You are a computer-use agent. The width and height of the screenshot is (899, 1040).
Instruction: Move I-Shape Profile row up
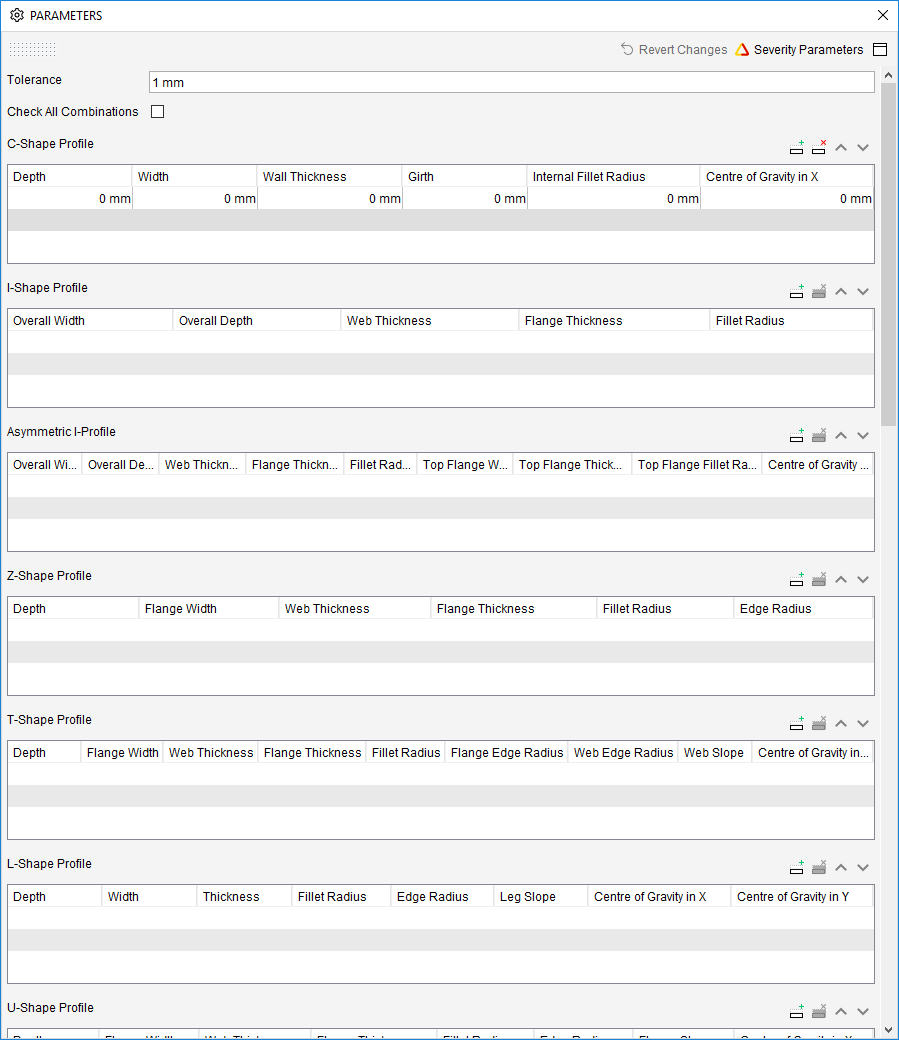841,291
